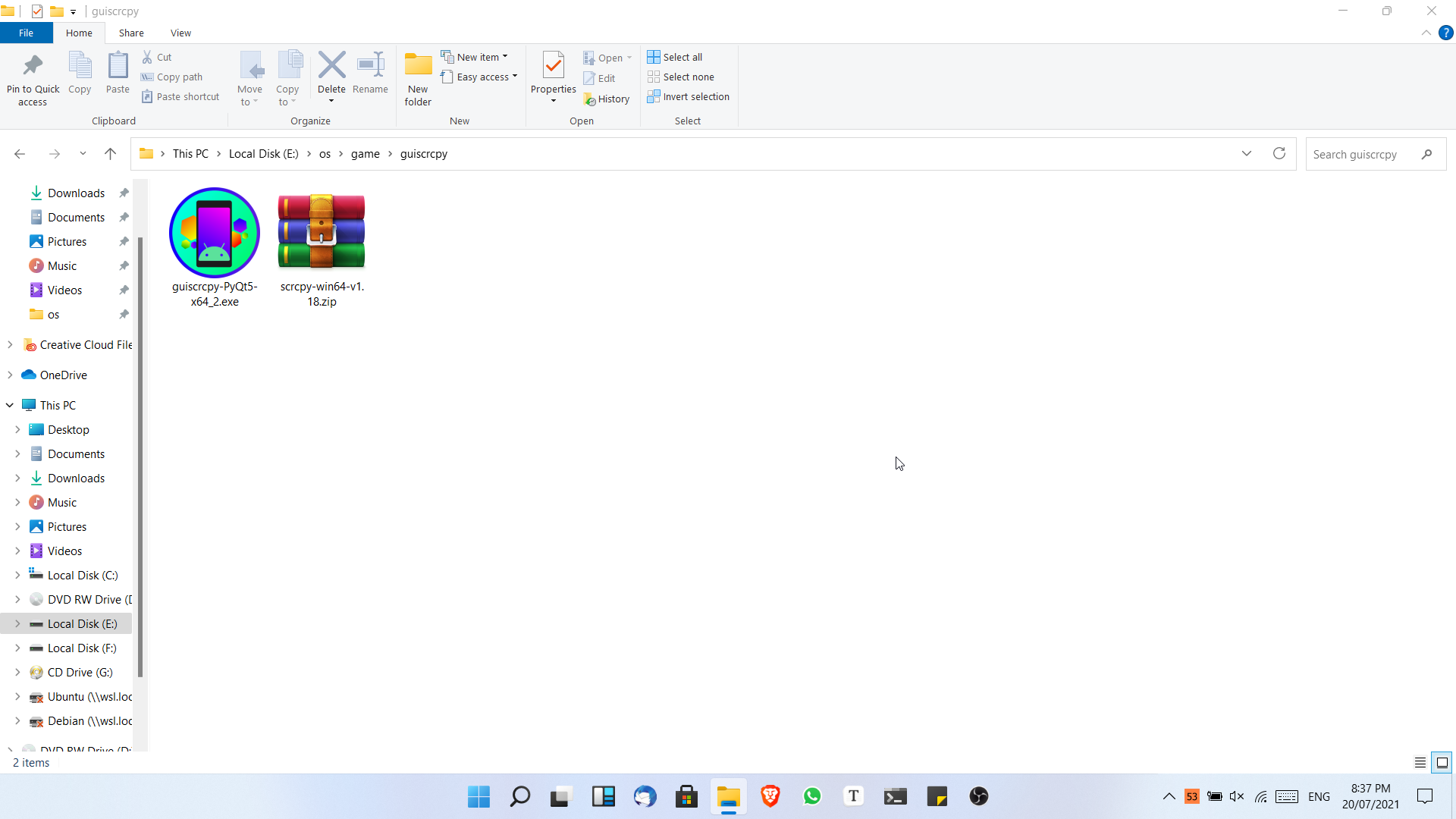Open the File menu tab
The width and height of the screenshot is (1456, 819).
click(x=26, y=33)
